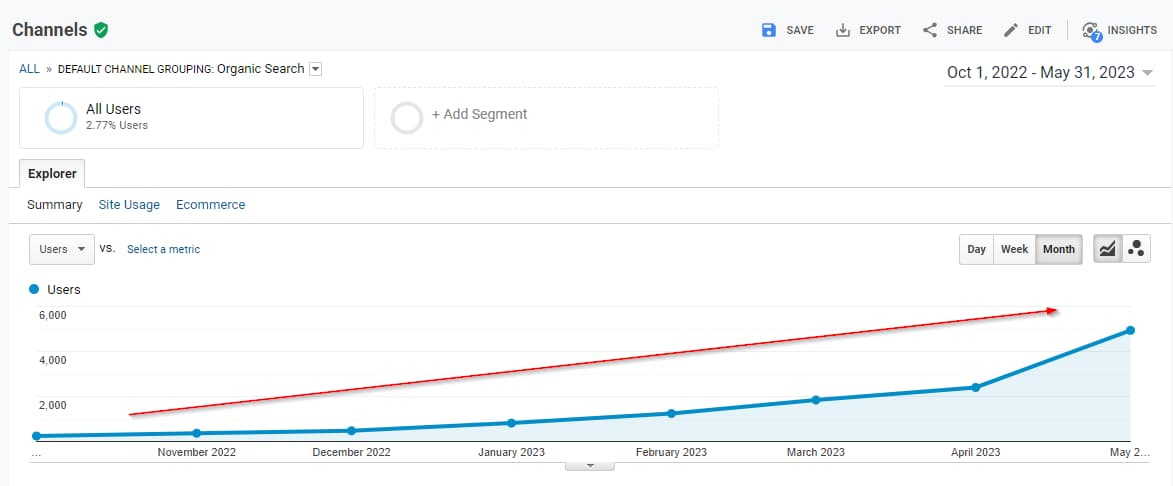Click the May 2023 data point
The height and width of the screenshot is (486, 1173).
click(x=1130, y=330)
